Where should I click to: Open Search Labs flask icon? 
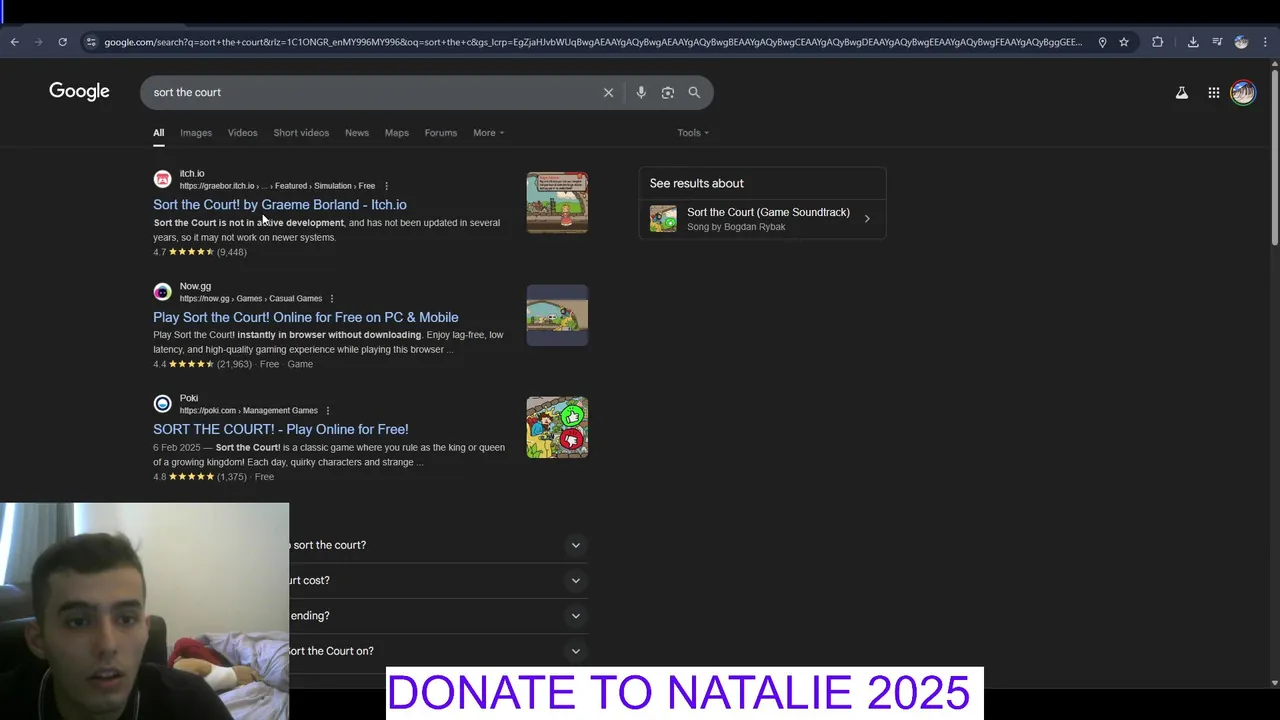1182,93
